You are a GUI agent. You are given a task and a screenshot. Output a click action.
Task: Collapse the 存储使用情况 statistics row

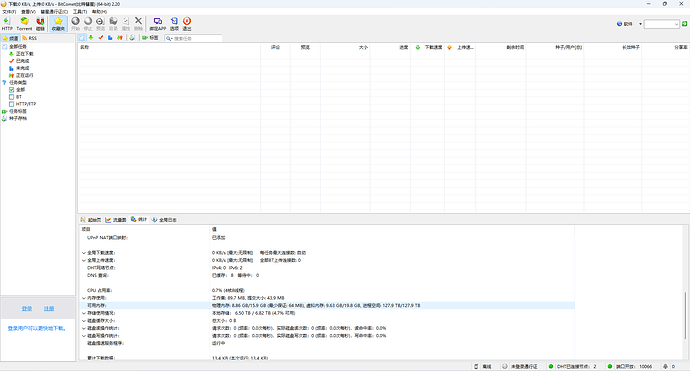point(84,313)
